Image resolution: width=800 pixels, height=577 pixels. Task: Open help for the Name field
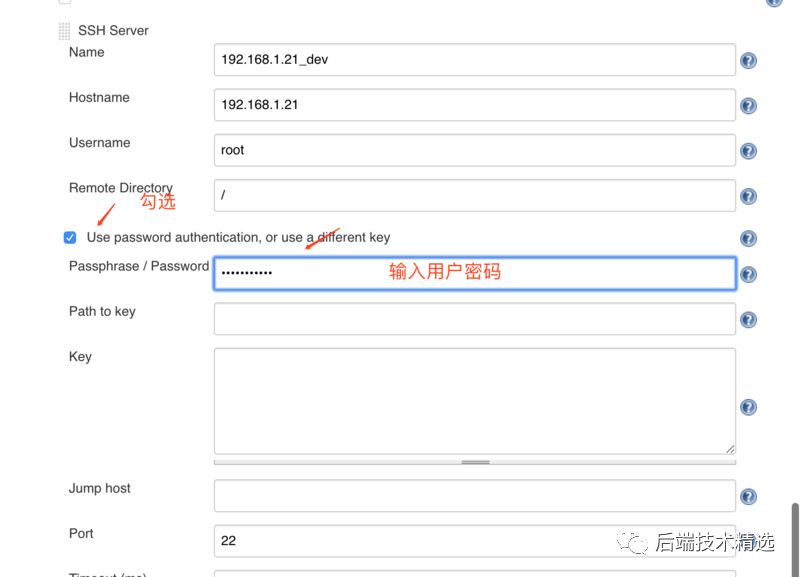(748, 61)
